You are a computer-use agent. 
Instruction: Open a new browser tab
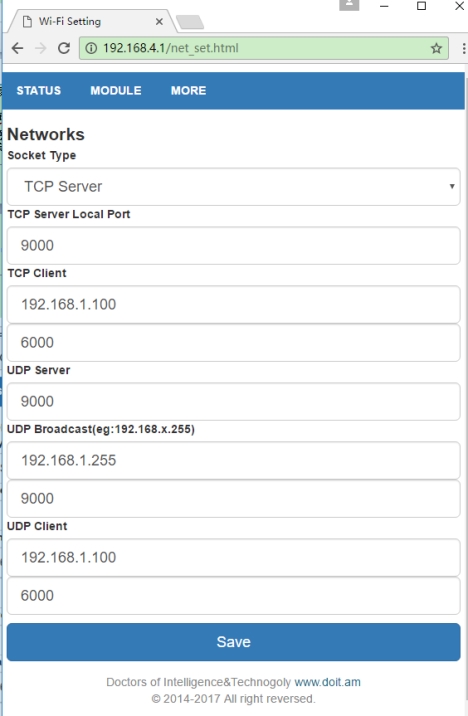click(190, 22)
